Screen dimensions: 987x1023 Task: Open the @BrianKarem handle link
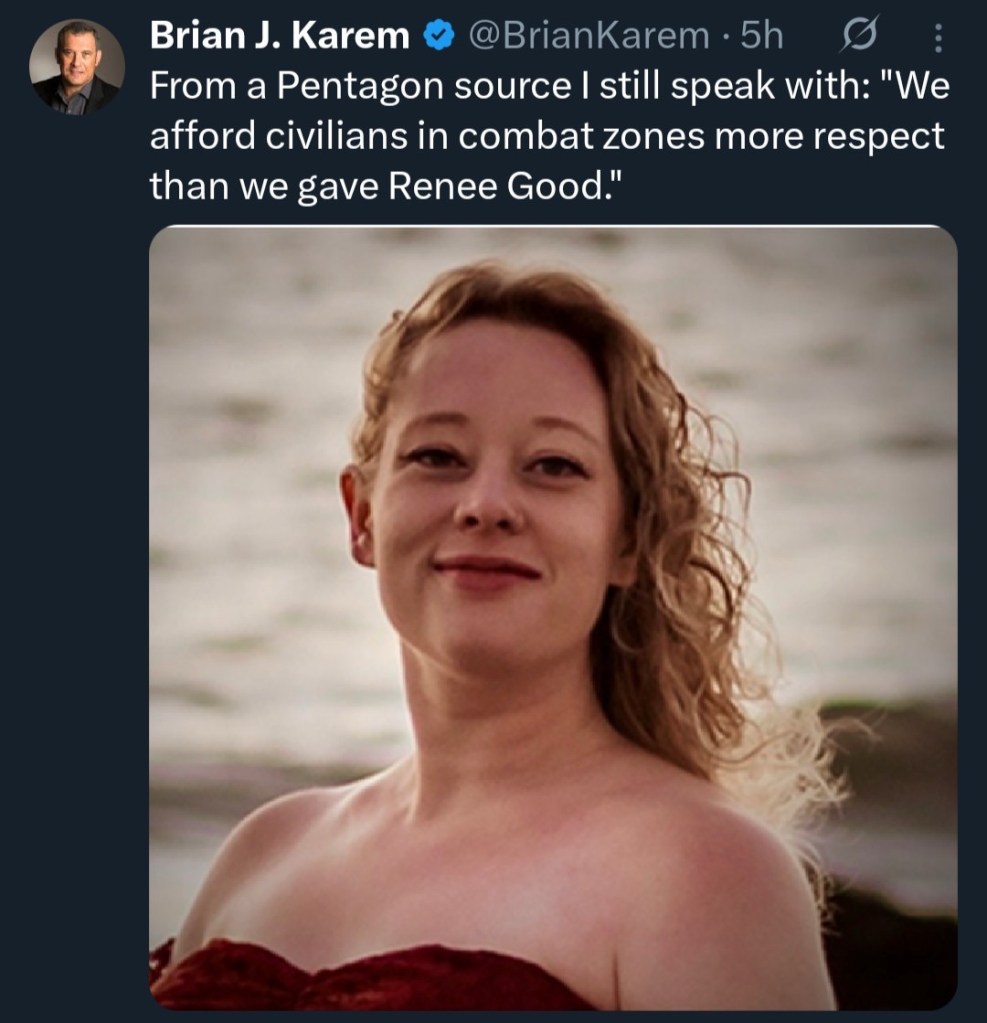[589, 37]
